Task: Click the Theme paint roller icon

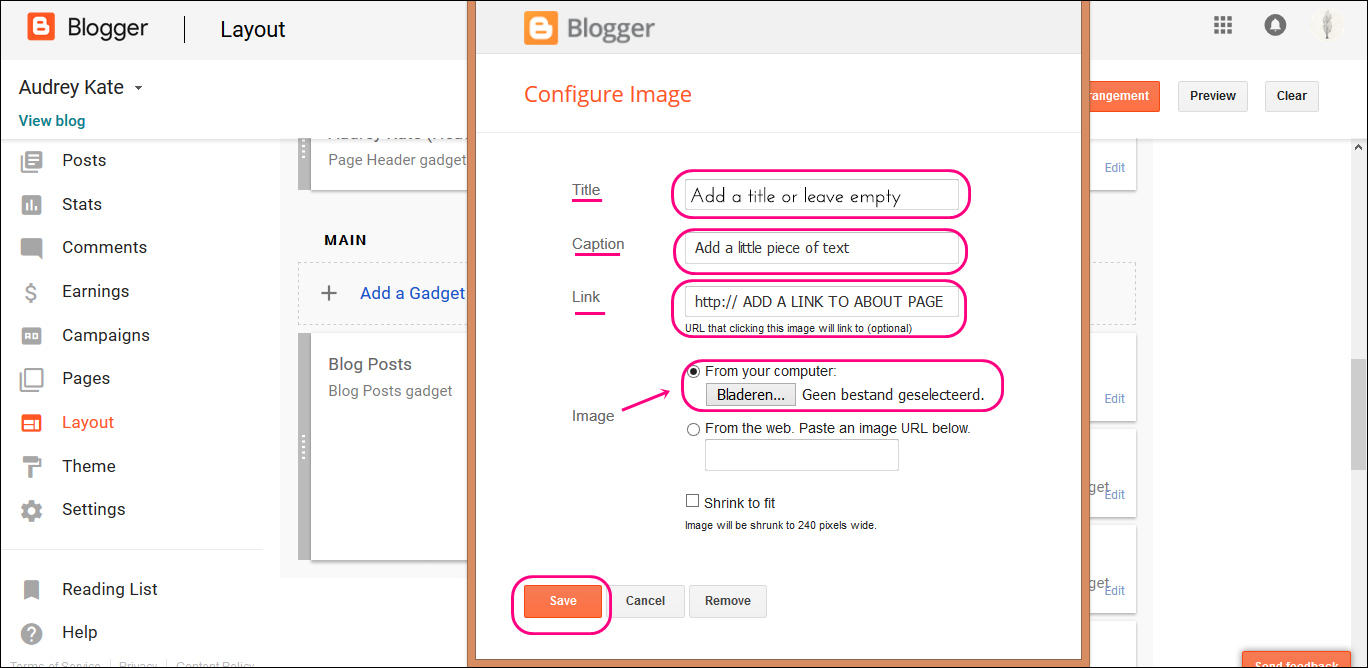Action: (32, 467)
